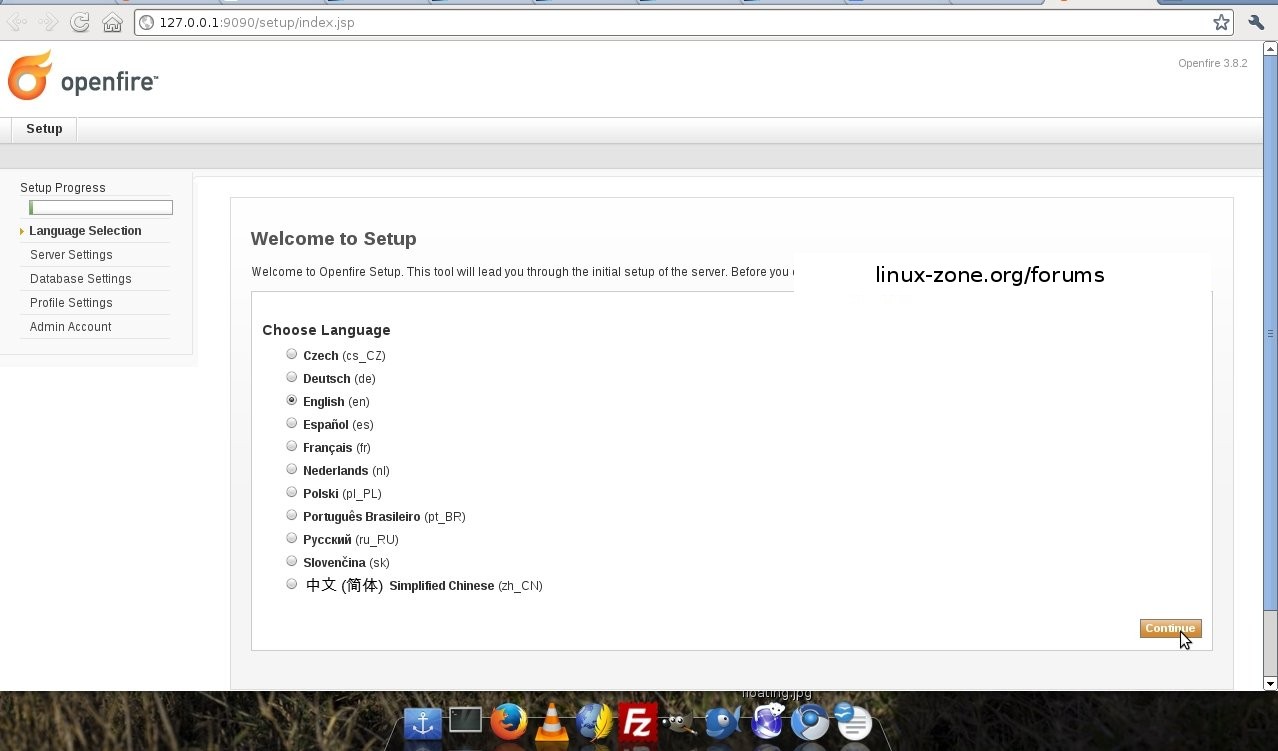The image size is (1278, 751).
Task: Launch Firefox from the dock
Action: tap(509, 720)
